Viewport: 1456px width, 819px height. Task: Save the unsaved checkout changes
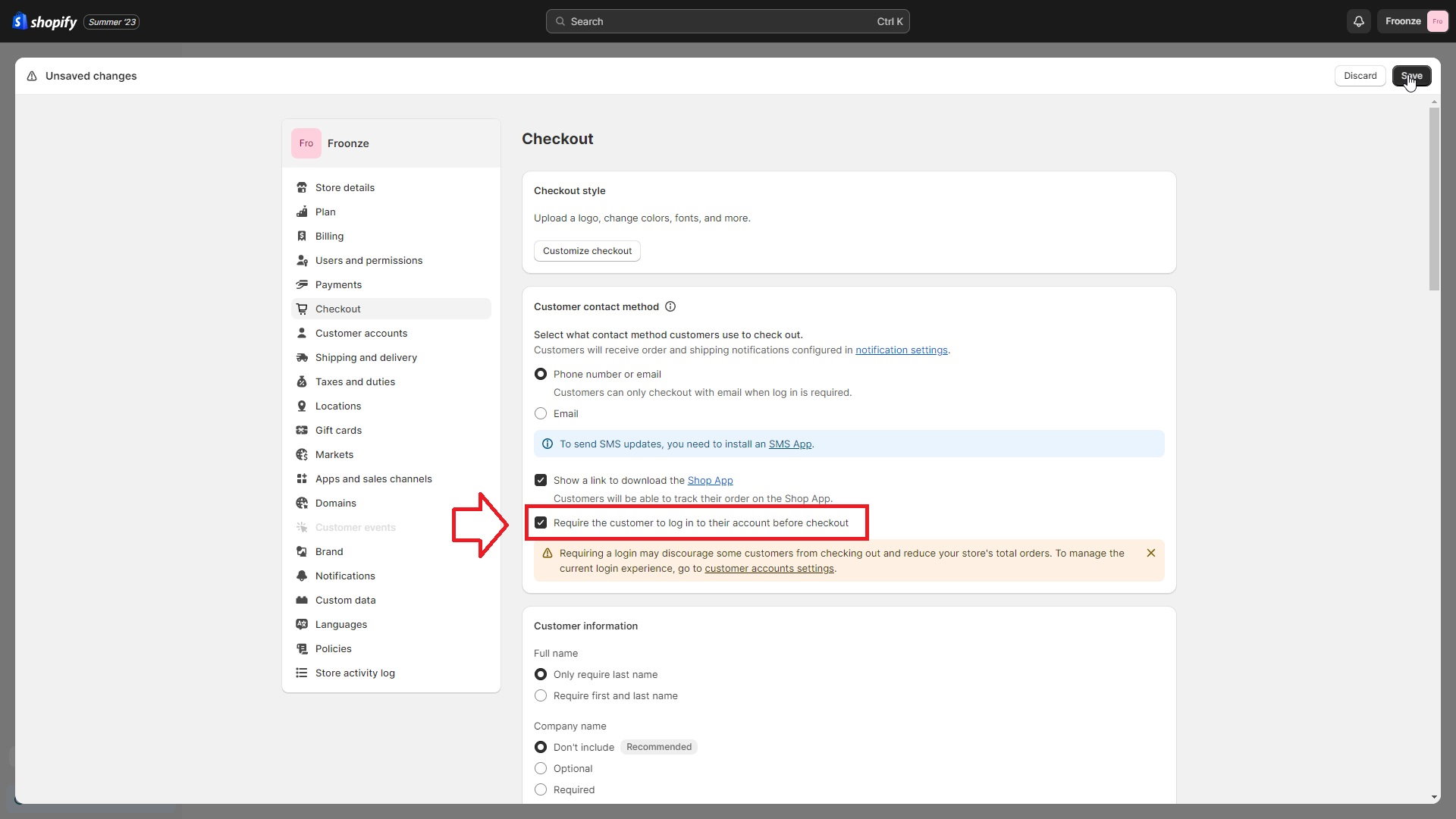tap(1411, 76)
